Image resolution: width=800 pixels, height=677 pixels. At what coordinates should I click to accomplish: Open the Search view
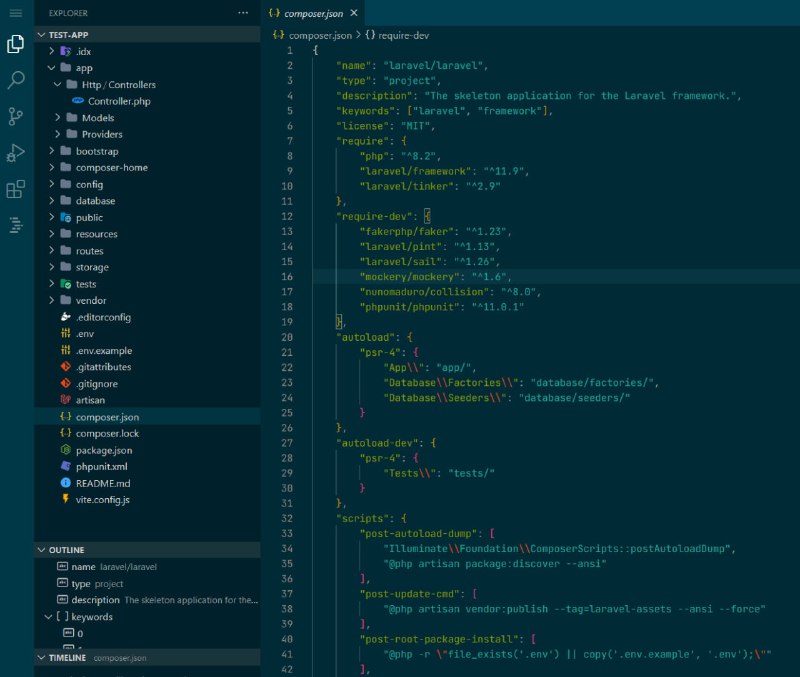point(16,80)
